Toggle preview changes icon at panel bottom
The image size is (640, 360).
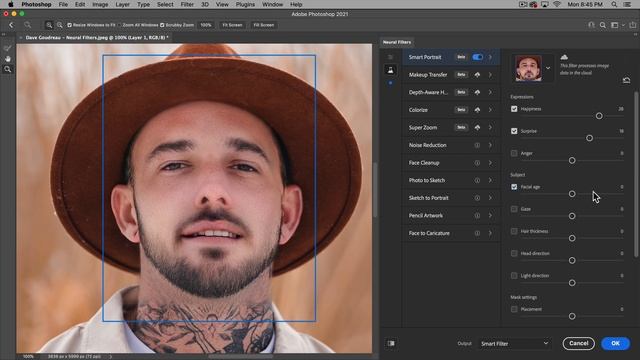(x=391, y=343)
